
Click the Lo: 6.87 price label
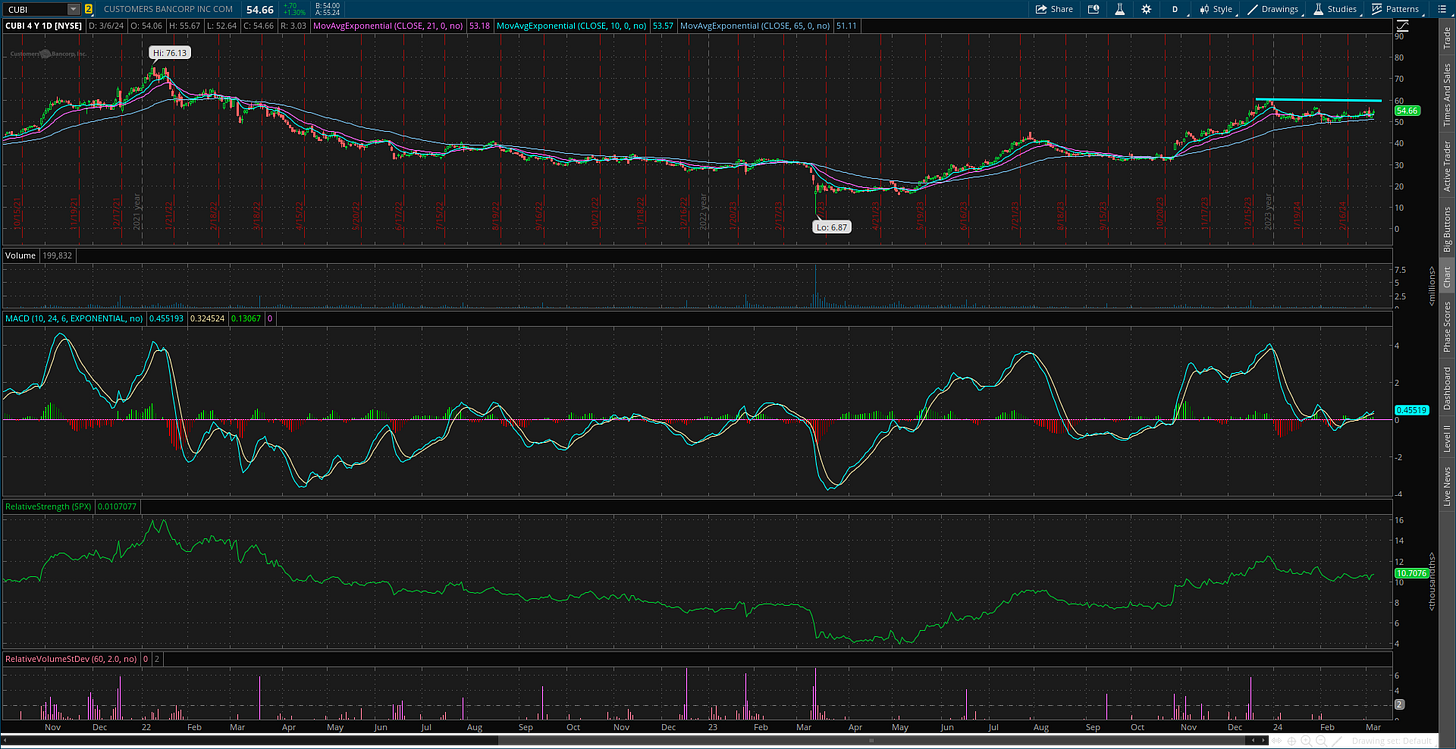(832, 227)
